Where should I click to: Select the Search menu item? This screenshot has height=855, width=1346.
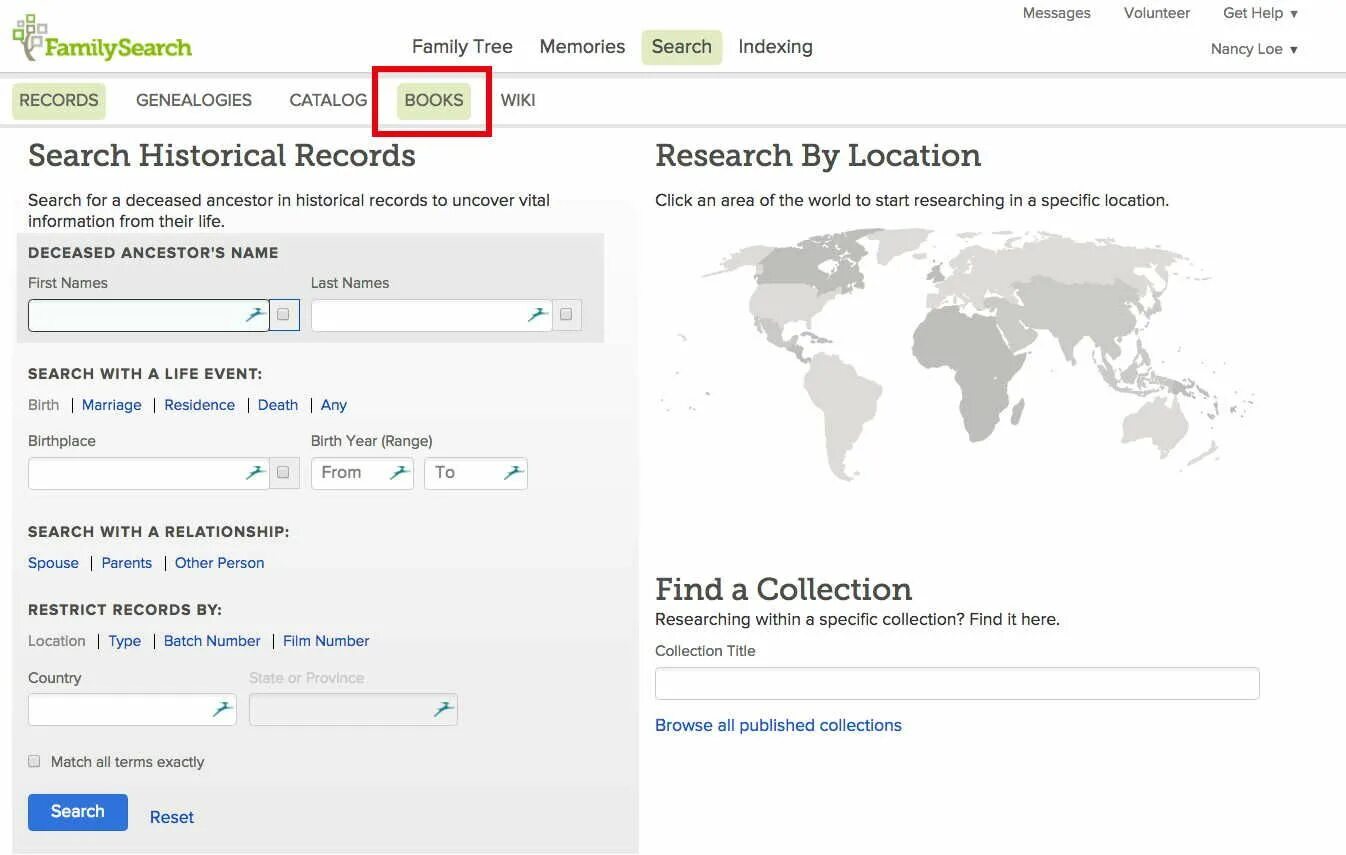click(x=682, y=47)
